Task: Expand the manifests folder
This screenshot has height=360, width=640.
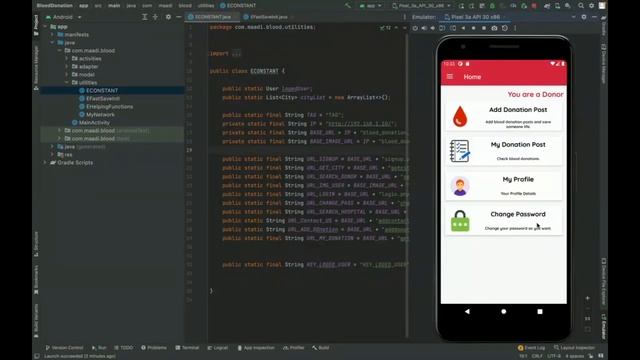Action: click(x=52, y=35)
